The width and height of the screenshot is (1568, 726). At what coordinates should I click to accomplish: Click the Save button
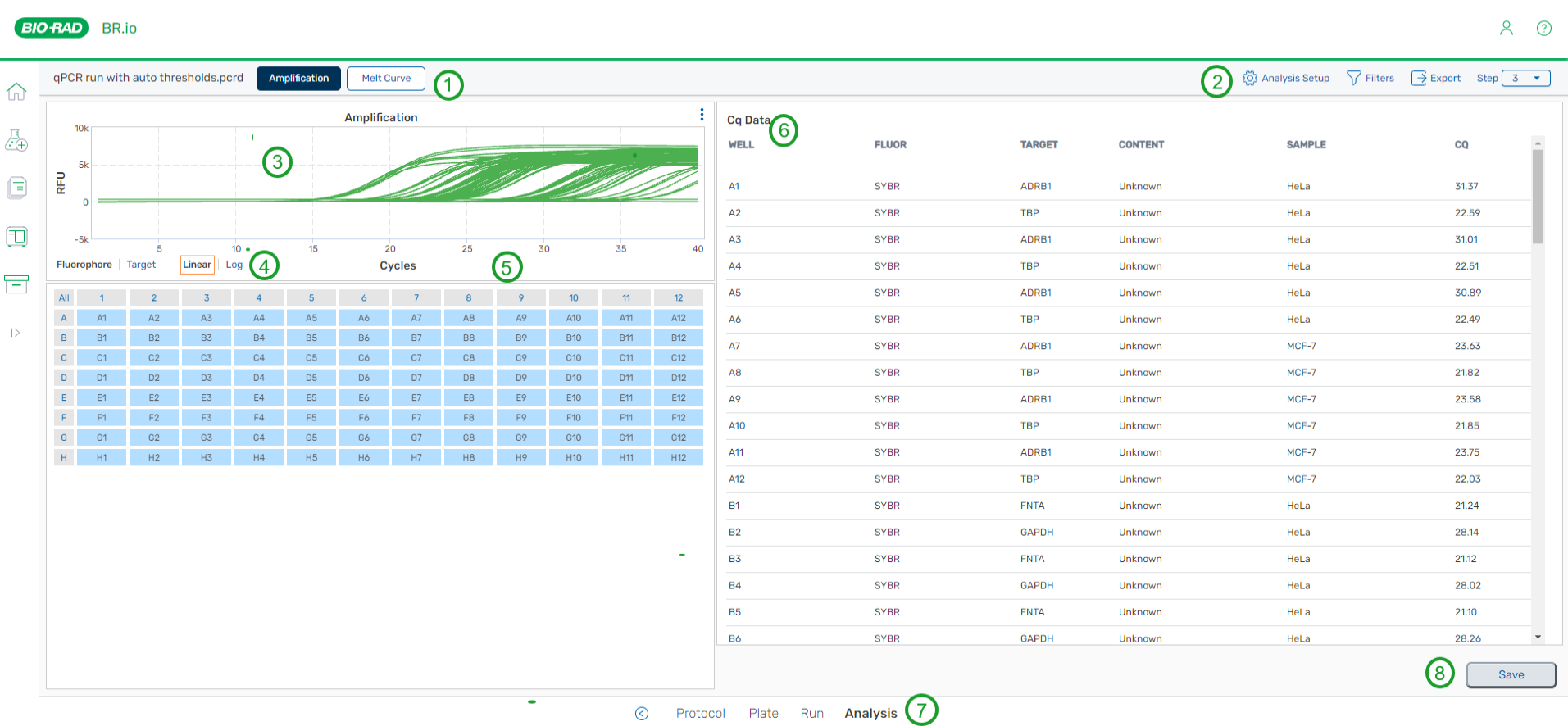point(1510,674)
